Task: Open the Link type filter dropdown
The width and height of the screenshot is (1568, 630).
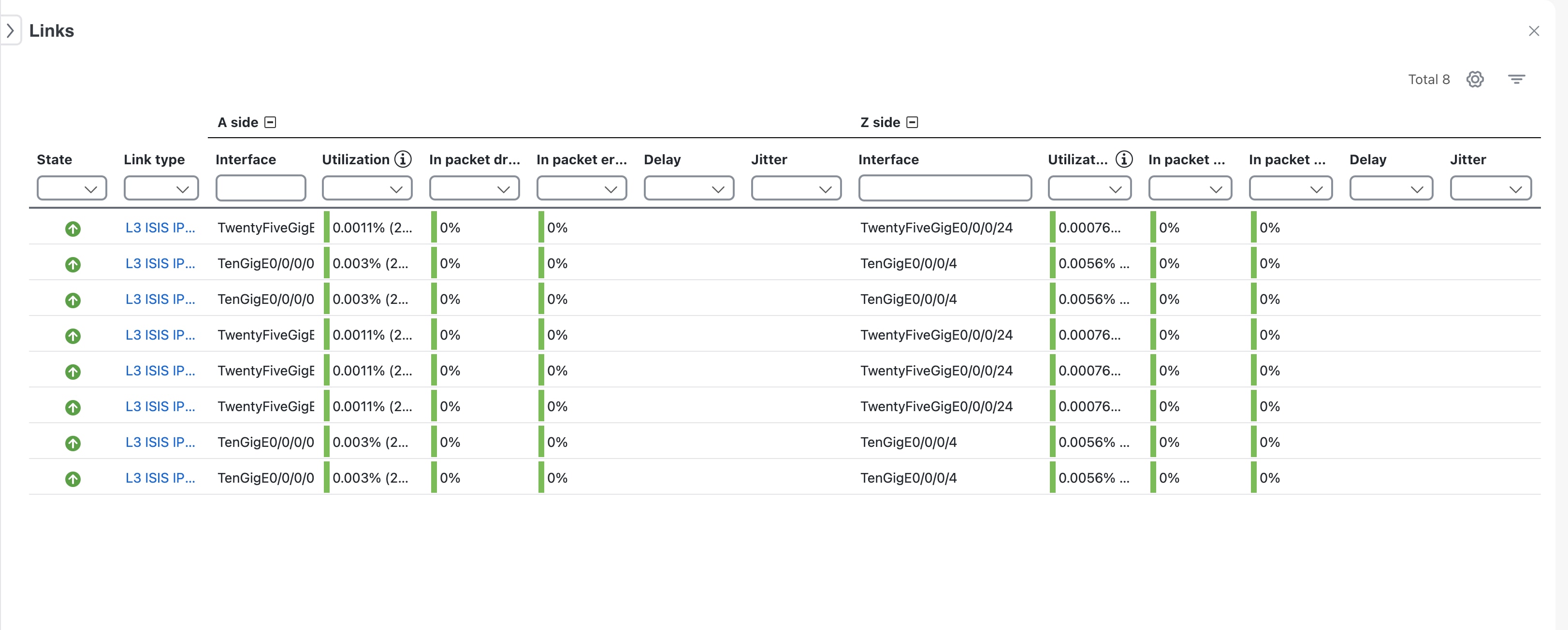Action: pyautogui.click(x=161, y=189)
